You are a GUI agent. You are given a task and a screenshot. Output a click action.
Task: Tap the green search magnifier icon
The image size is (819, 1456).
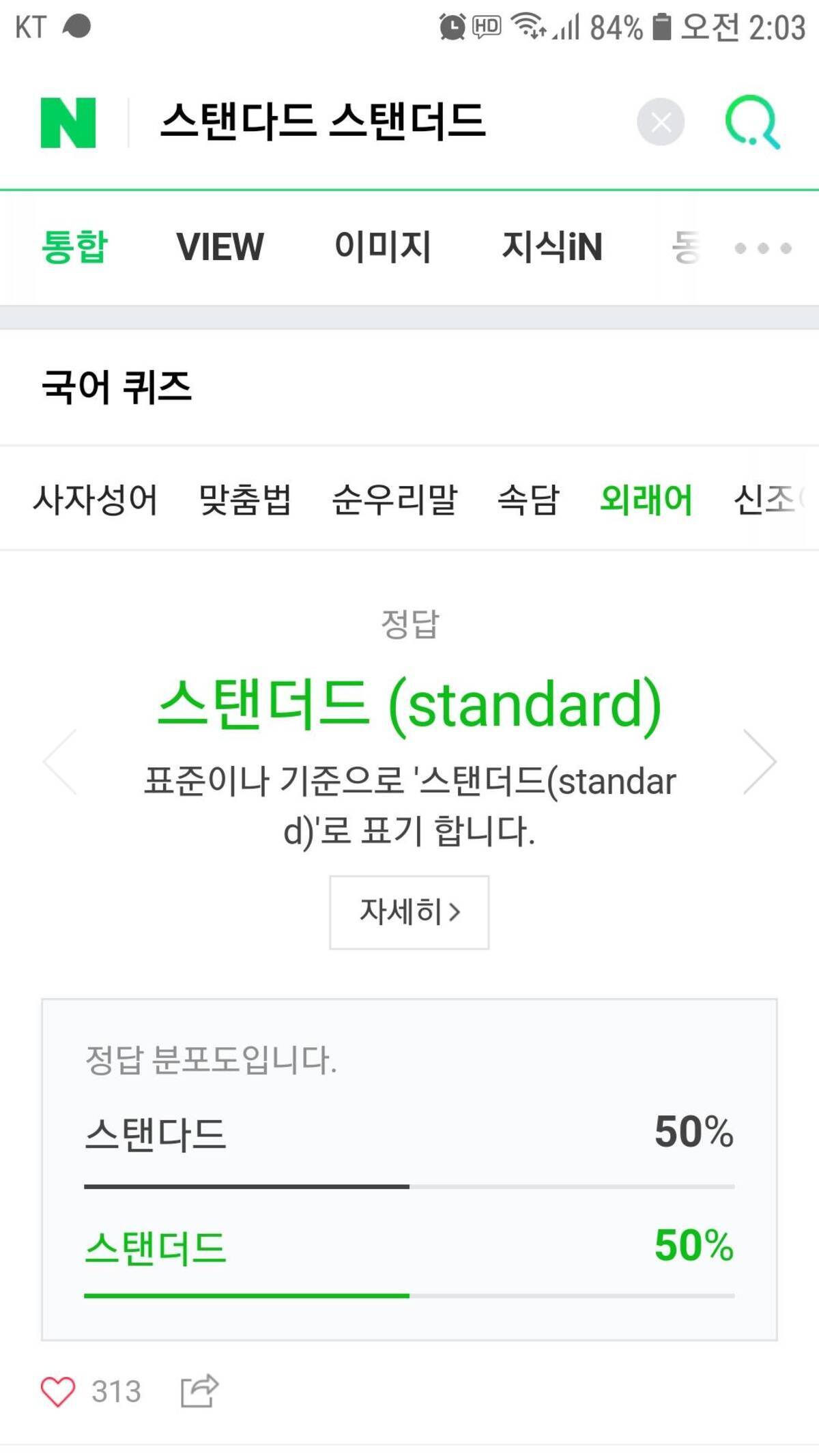point(751,123)
